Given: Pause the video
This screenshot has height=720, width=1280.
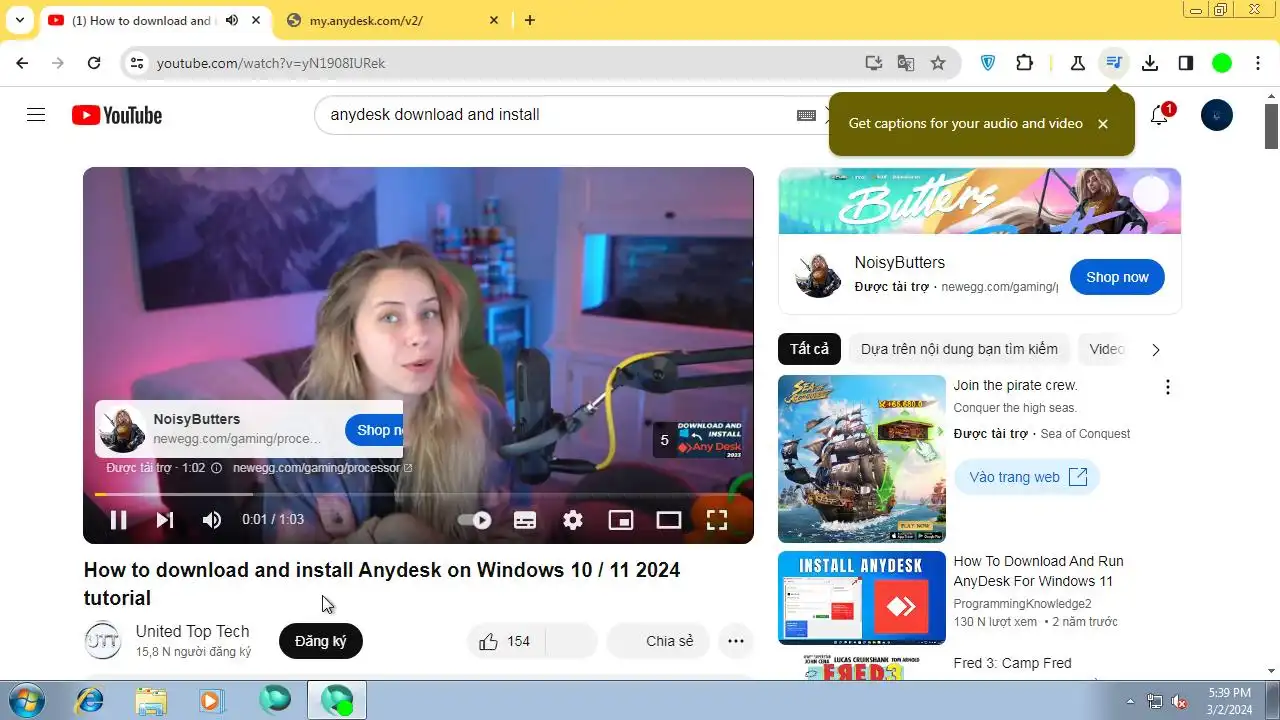Looking at the screenshot, I should [x=118, y=520].
